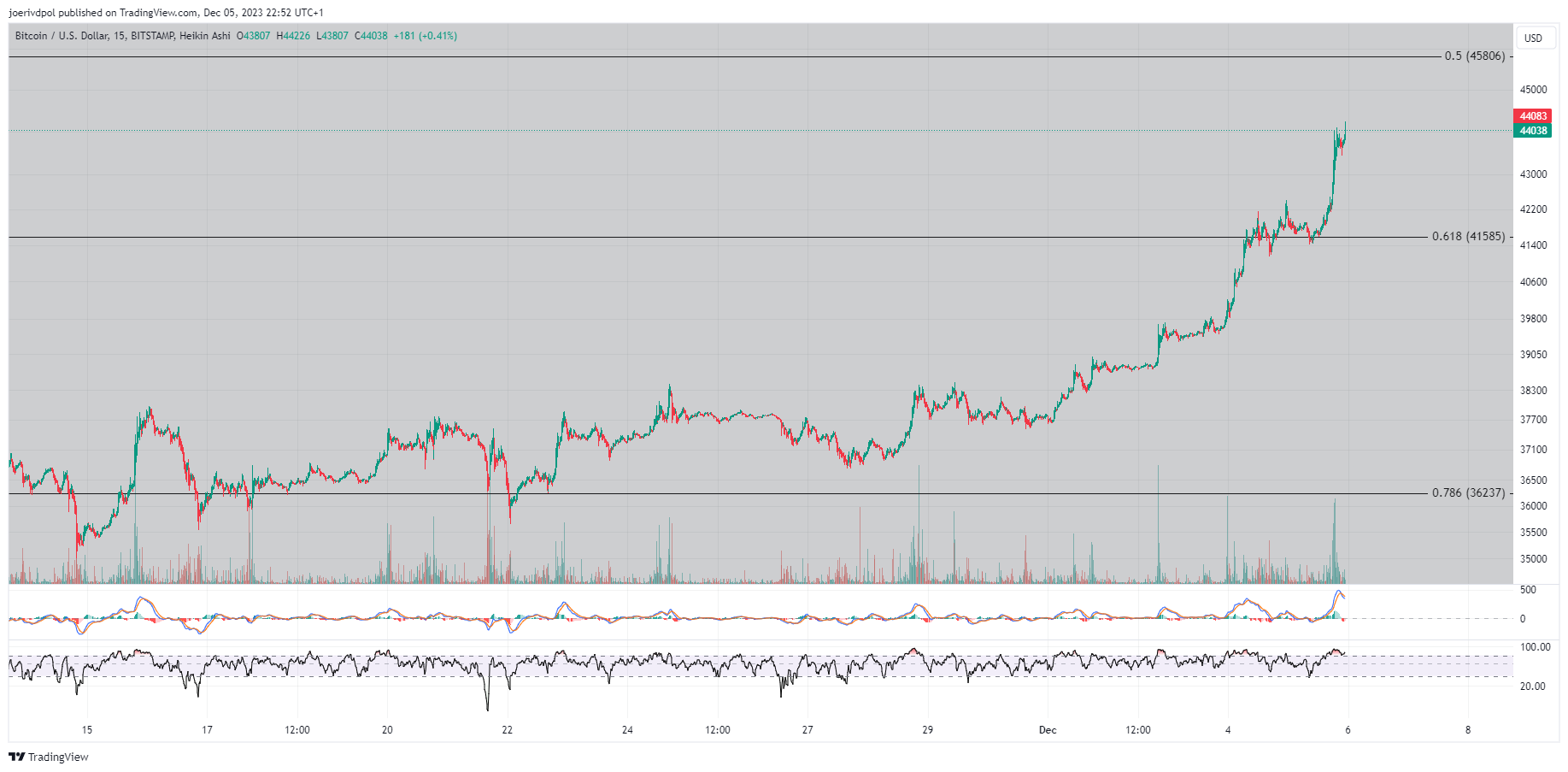The image size is (1568, 772).
Task: Click the 100.00 RSI scale label
Action: pos(1535,647)
